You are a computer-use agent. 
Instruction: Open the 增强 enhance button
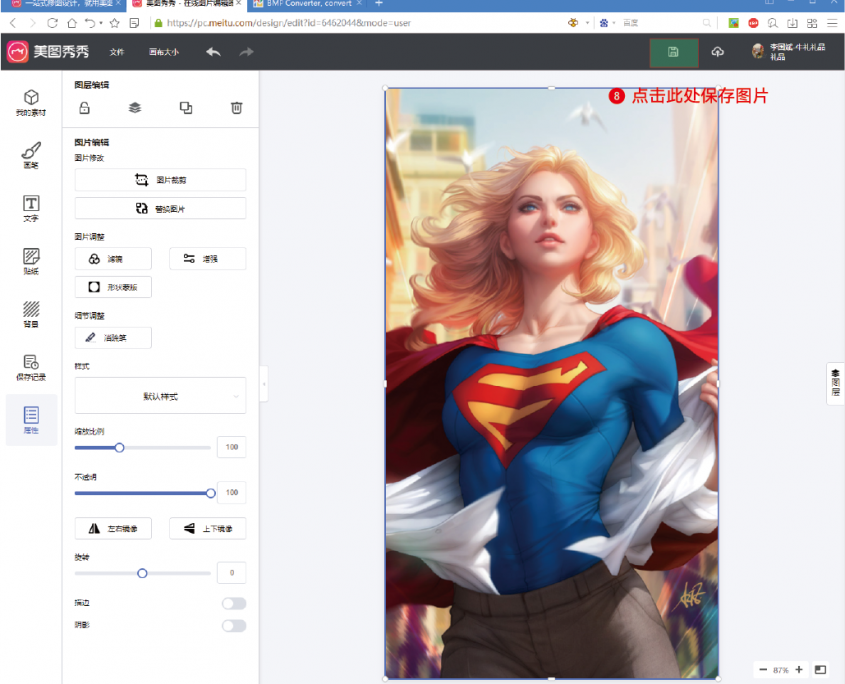(x=207, y=259)
